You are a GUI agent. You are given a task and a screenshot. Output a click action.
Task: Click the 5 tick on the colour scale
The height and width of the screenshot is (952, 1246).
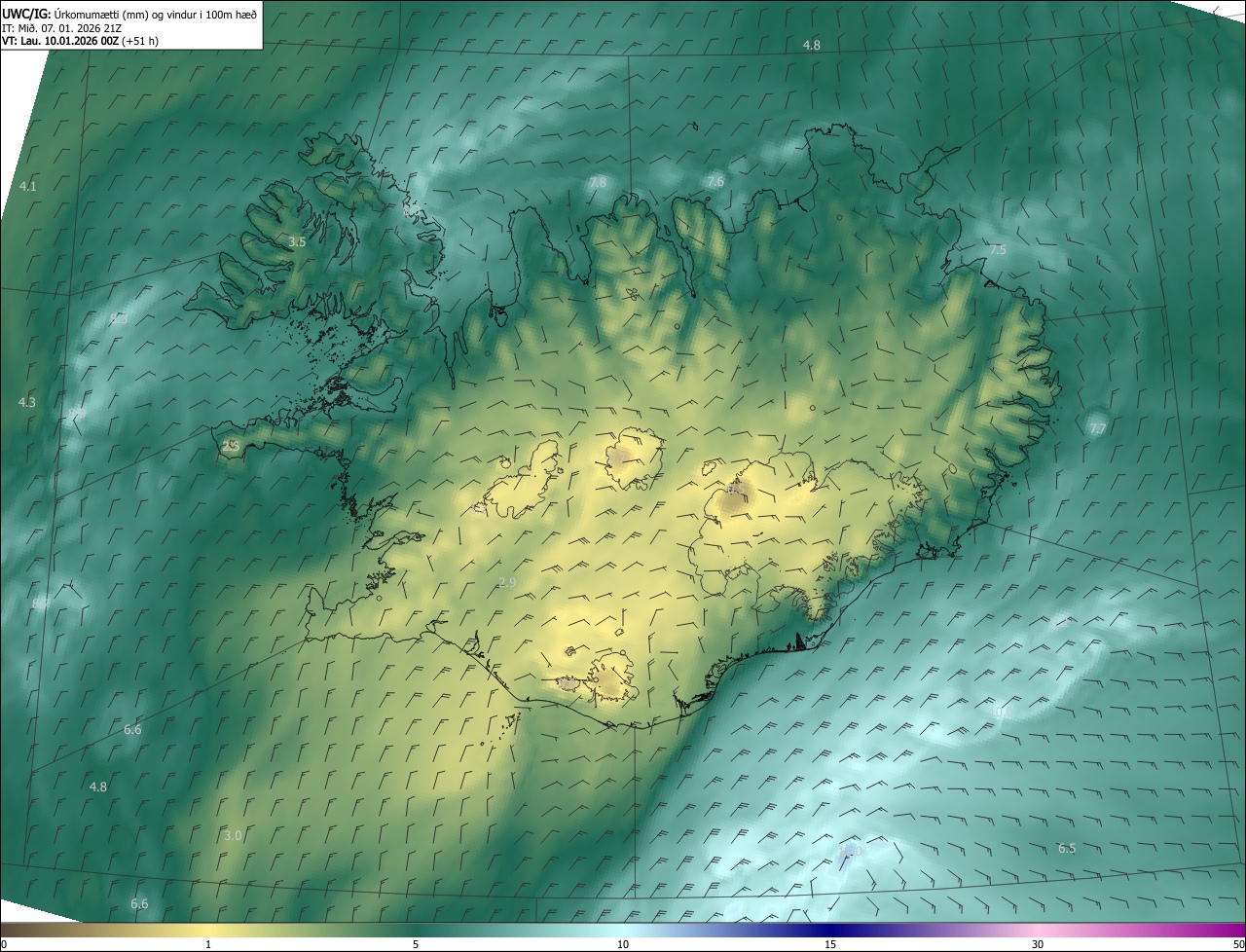click(416, 944)
